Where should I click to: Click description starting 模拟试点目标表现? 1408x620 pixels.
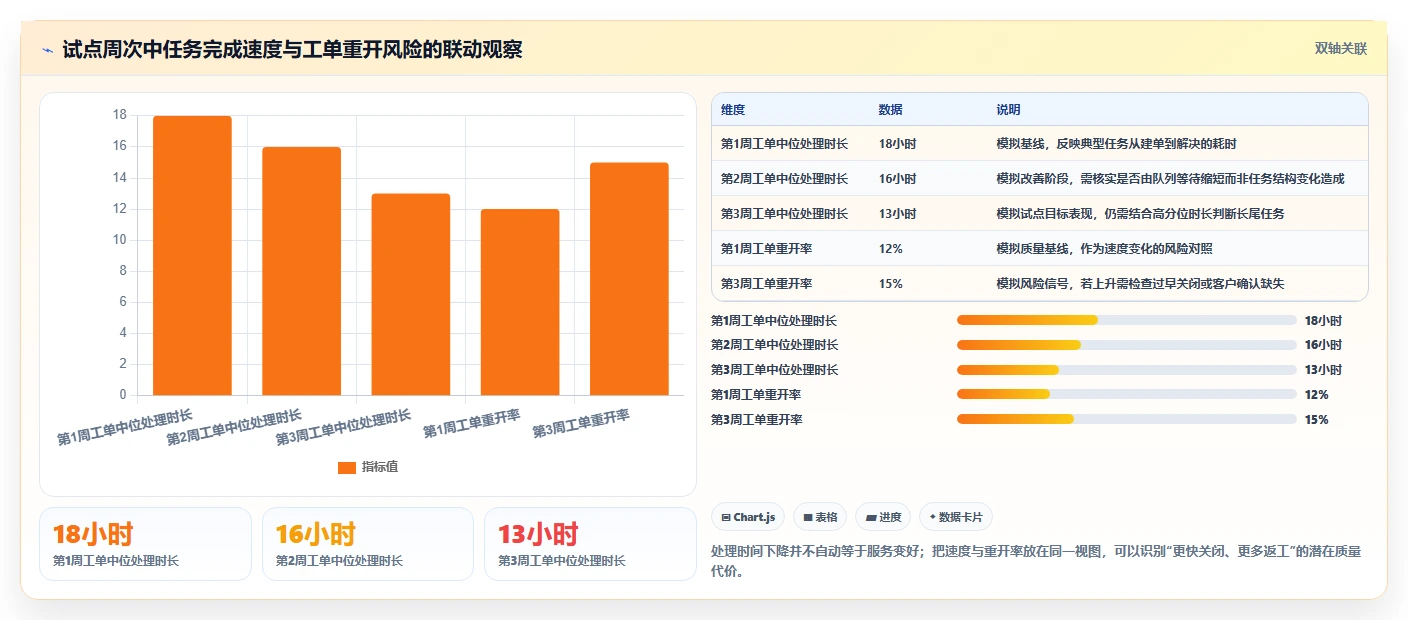click(x=1140, y=214)
